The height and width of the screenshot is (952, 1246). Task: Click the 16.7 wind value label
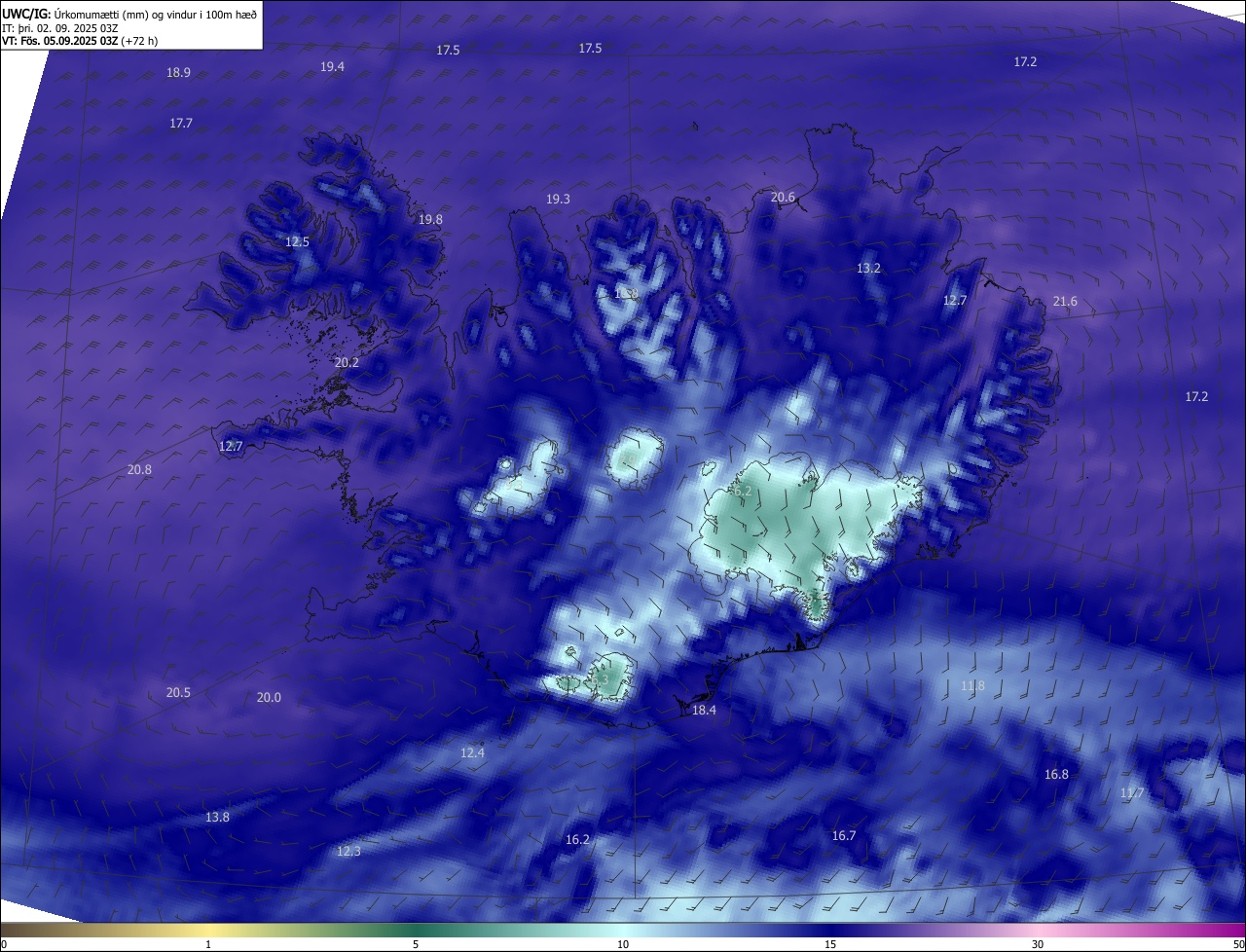click(x=844, y=835)
